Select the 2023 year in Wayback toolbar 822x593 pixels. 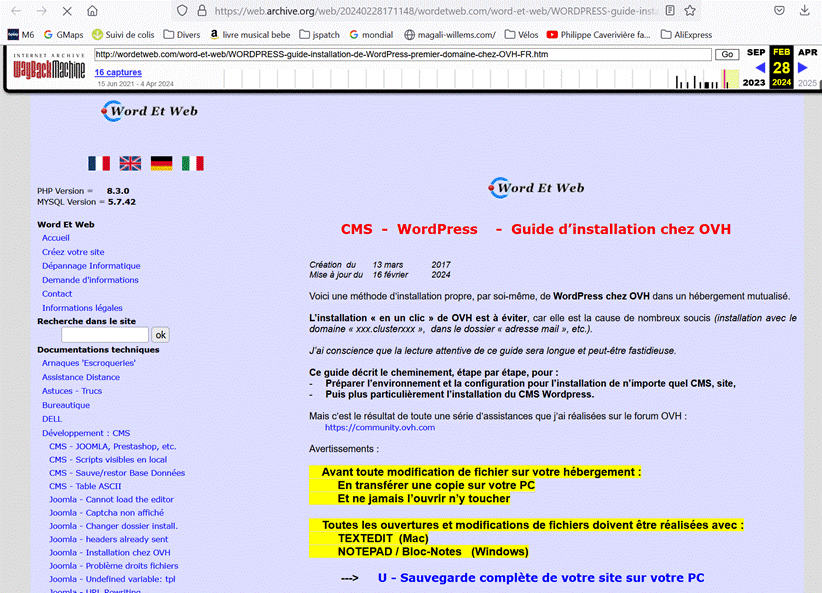754,82
